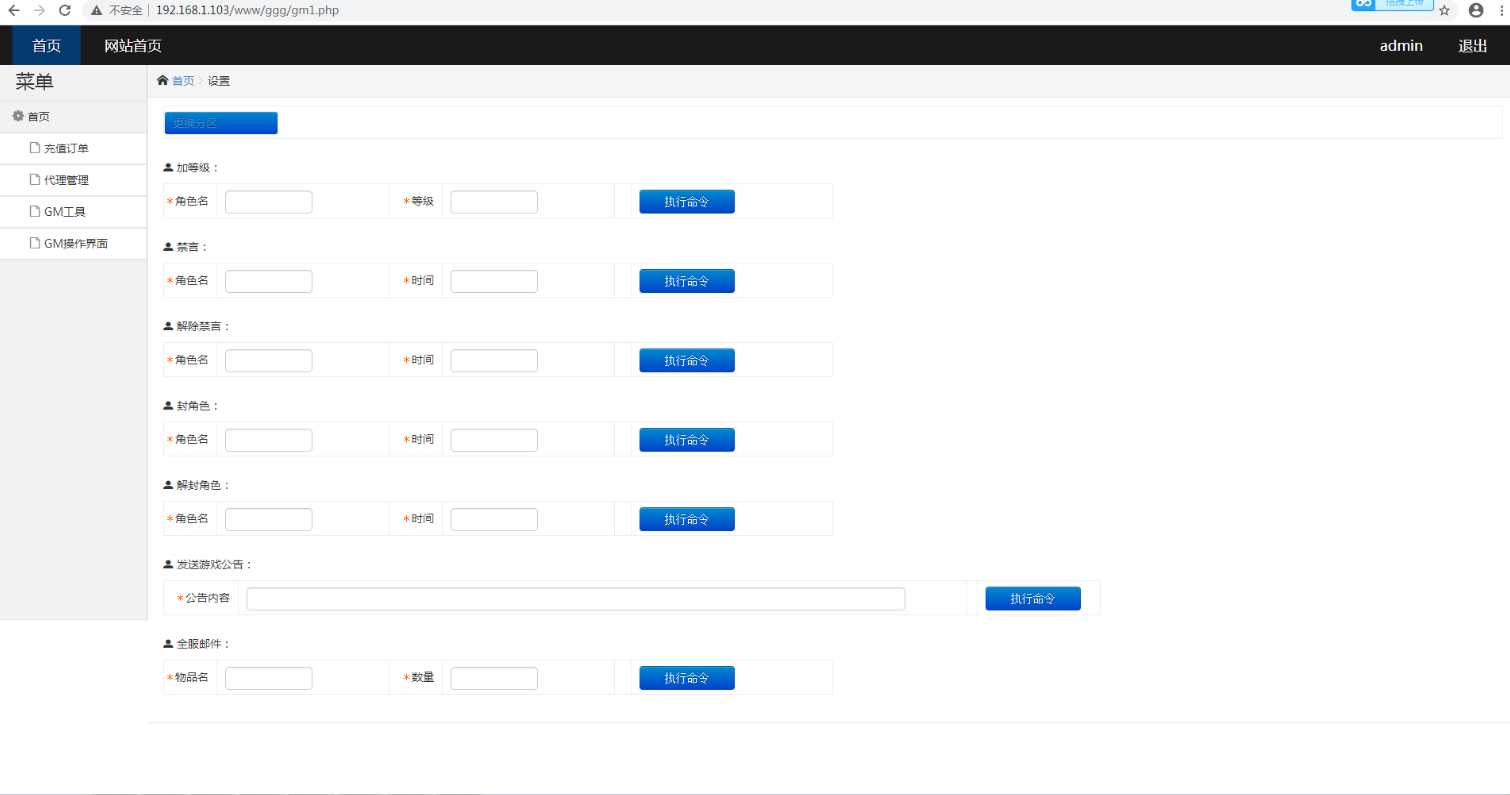Focus the 公告内容 text field
The width and height of the screenshot is (1510, 795).
click(x=575, y=598)
